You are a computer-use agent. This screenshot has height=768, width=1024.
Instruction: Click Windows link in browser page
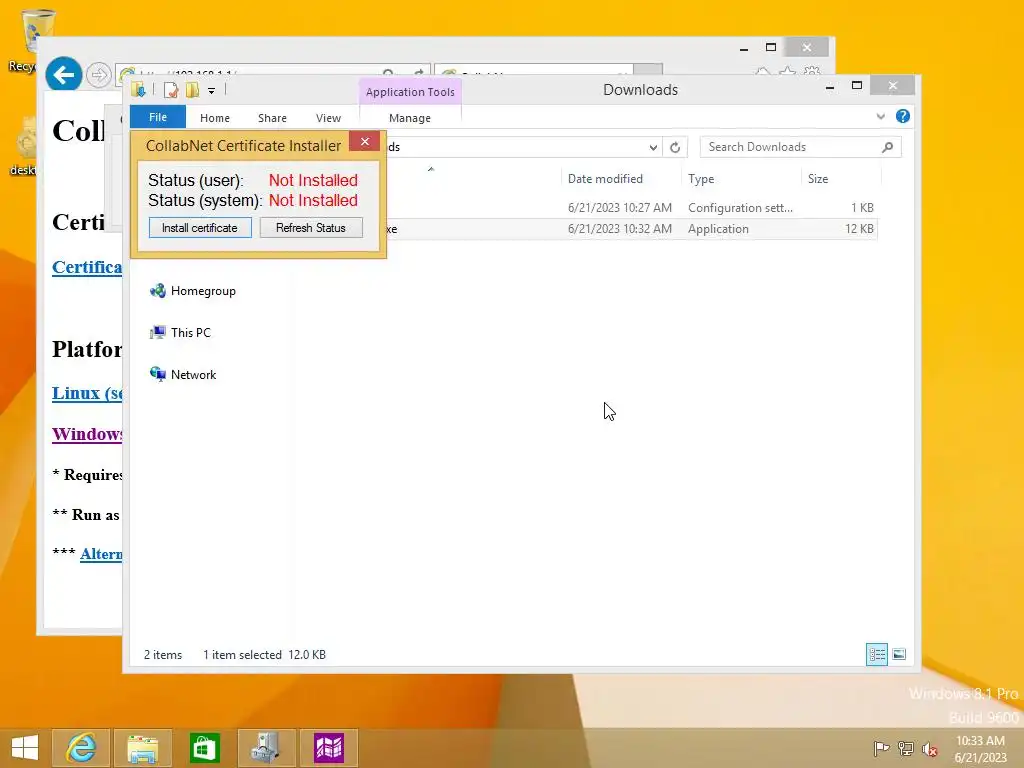pyautogui.click(x=87, y=434)
